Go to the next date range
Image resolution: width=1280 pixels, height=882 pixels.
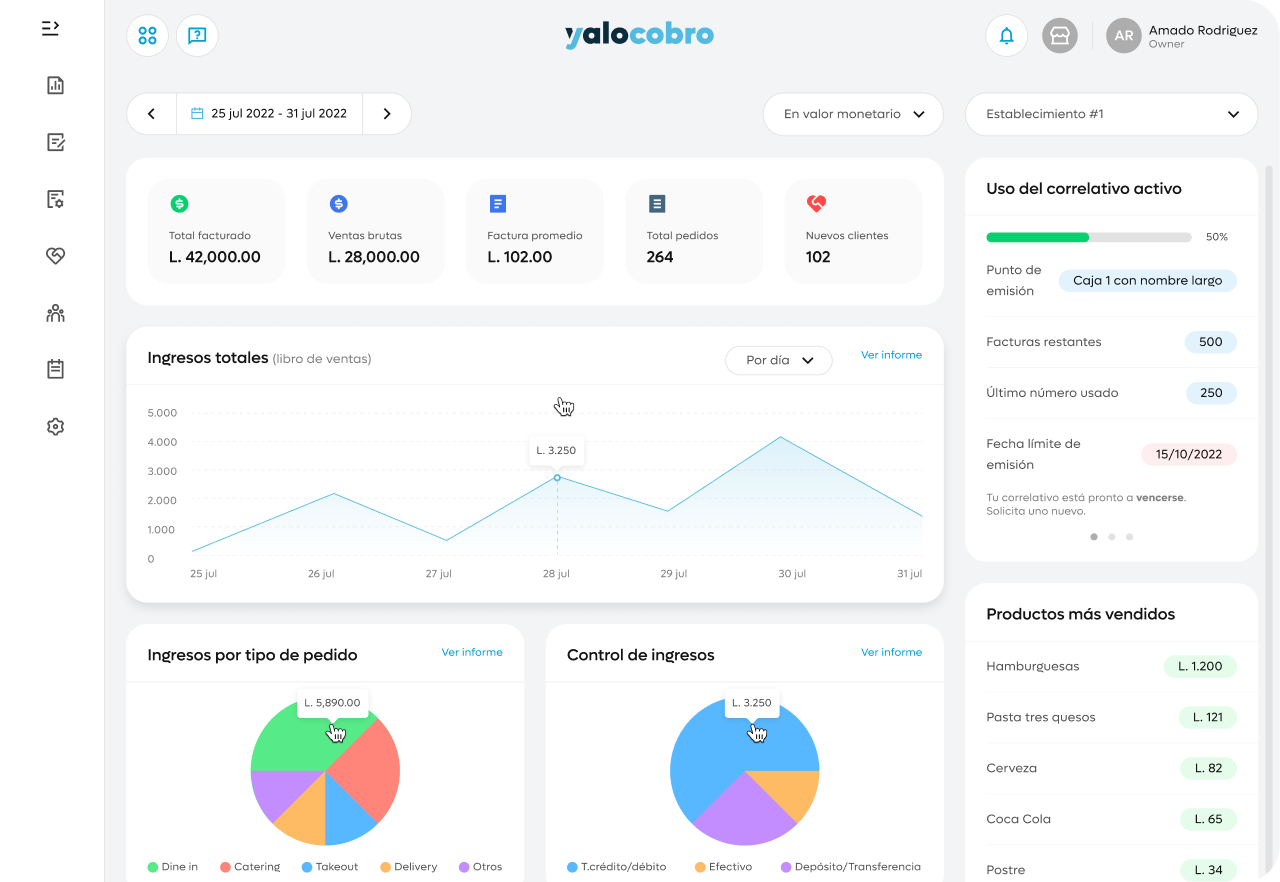point(387,114)
